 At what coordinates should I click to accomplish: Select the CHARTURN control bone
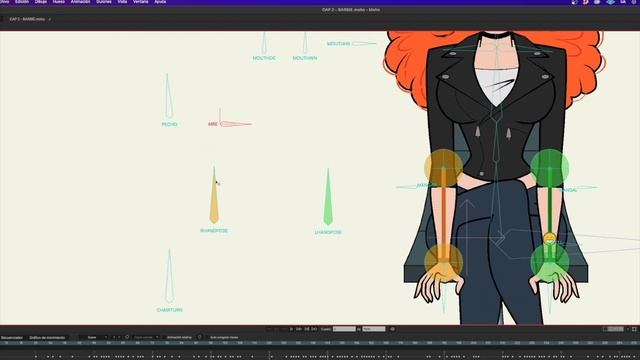(169, 276)
